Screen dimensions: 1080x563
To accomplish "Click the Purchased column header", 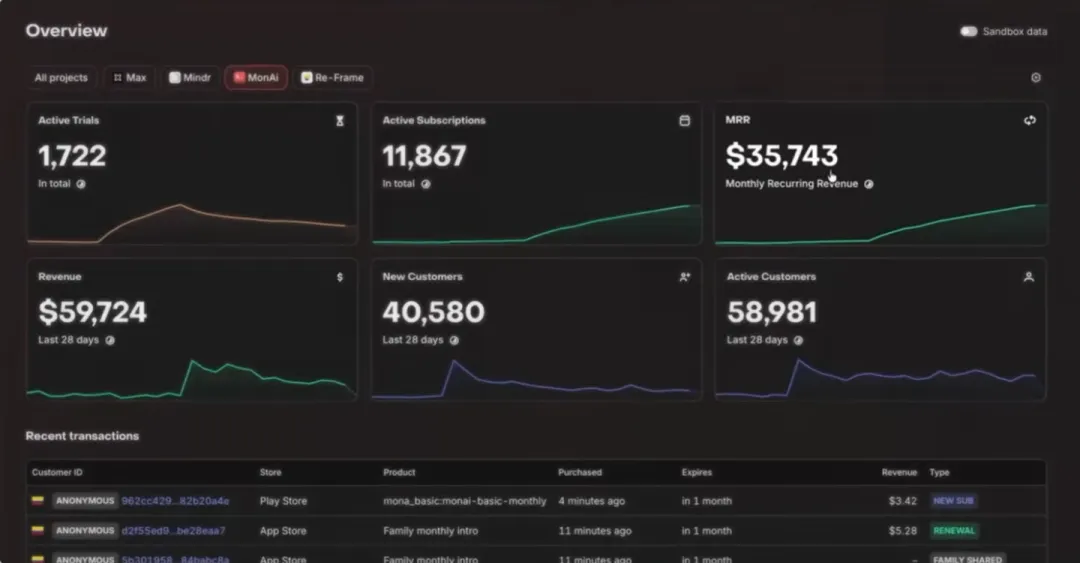I will tap(580, 473).
